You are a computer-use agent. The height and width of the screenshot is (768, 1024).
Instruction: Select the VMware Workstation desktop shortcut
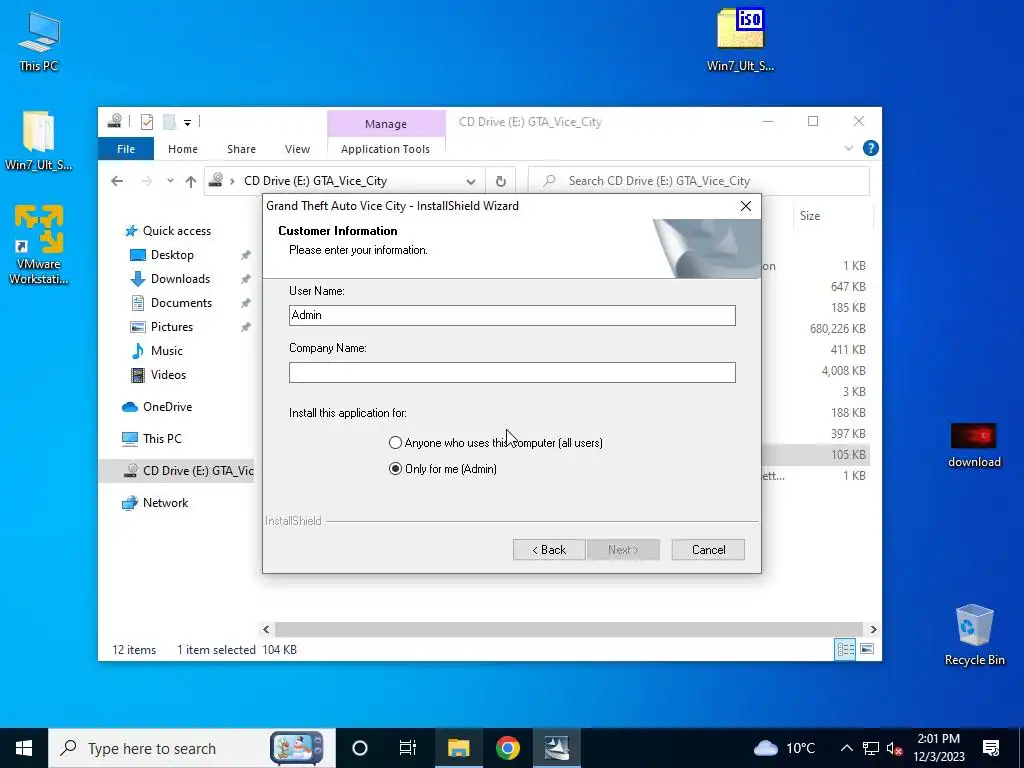pyautogui.click(x=39, y=245)
